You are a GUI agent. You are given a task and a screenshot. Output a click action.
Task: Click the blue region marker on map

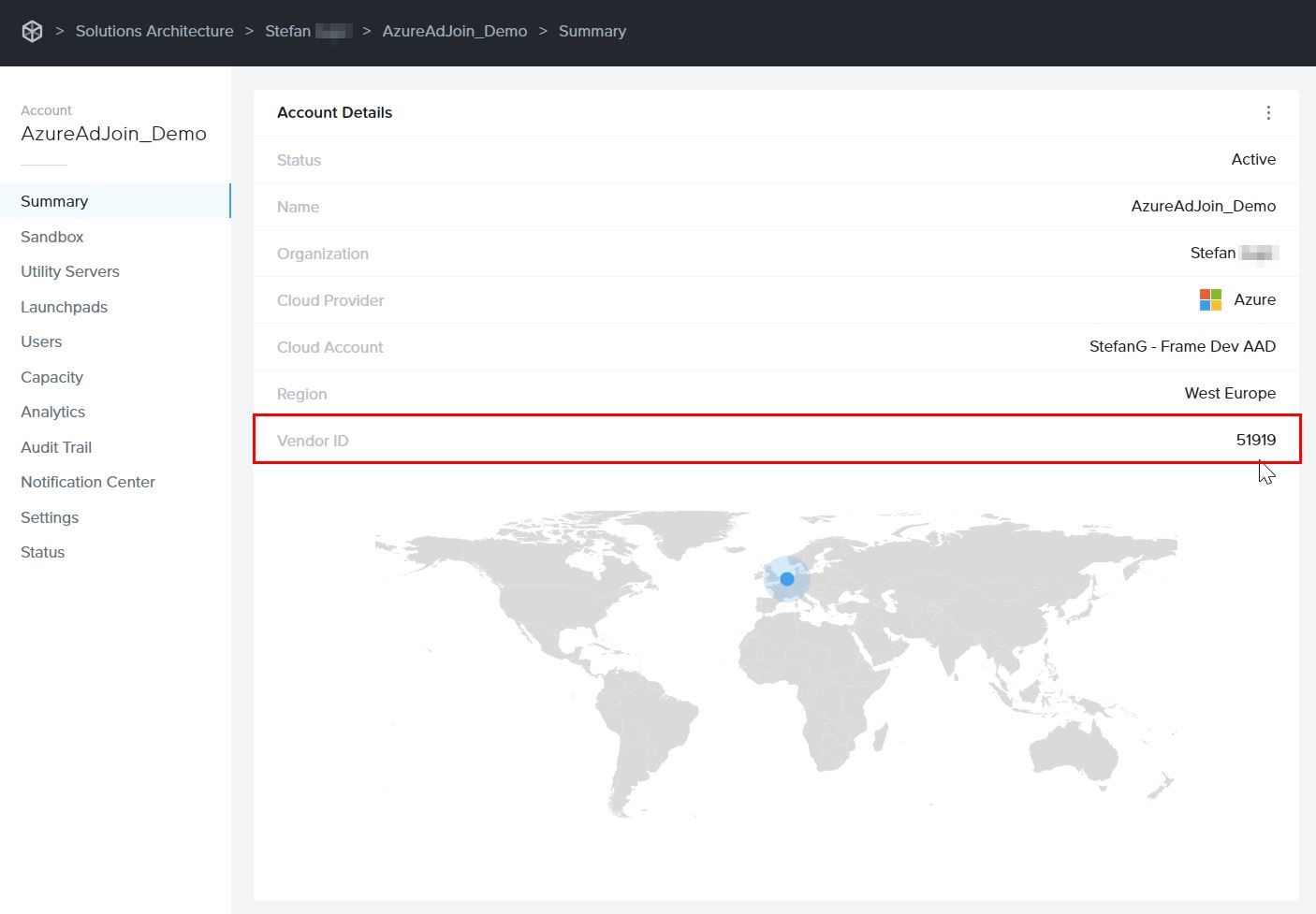[x=787, y=579]
